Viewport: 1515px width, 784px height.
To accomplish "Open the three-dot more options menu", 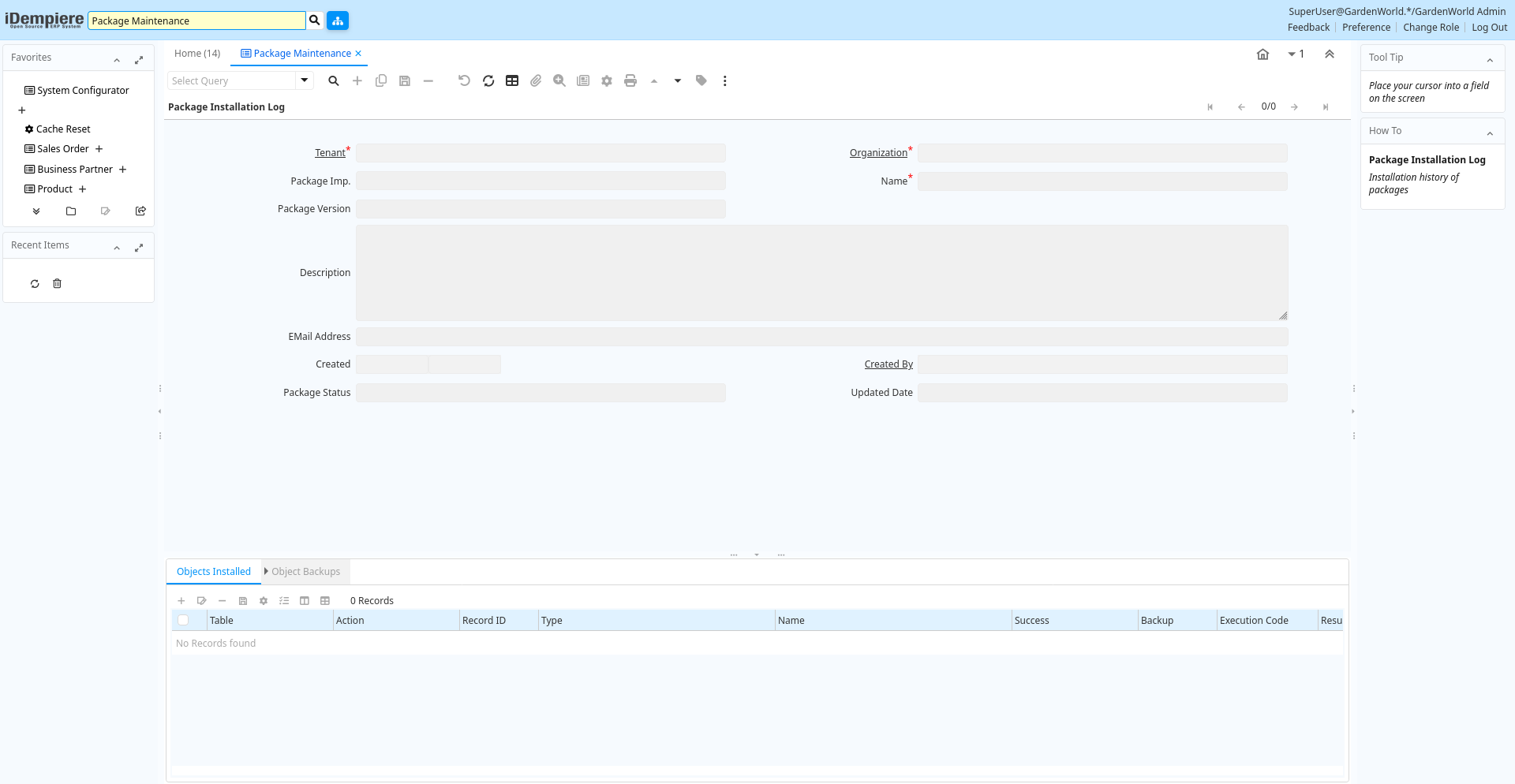I will coord(725,80).
